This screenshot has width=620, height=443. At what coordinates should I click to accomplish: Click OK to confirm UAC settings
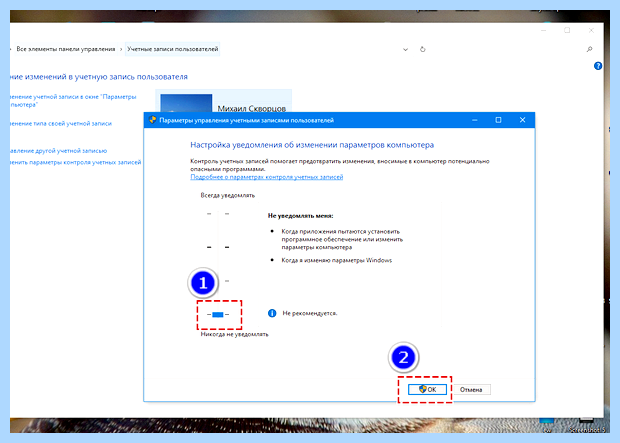click(x=427, y=390)
